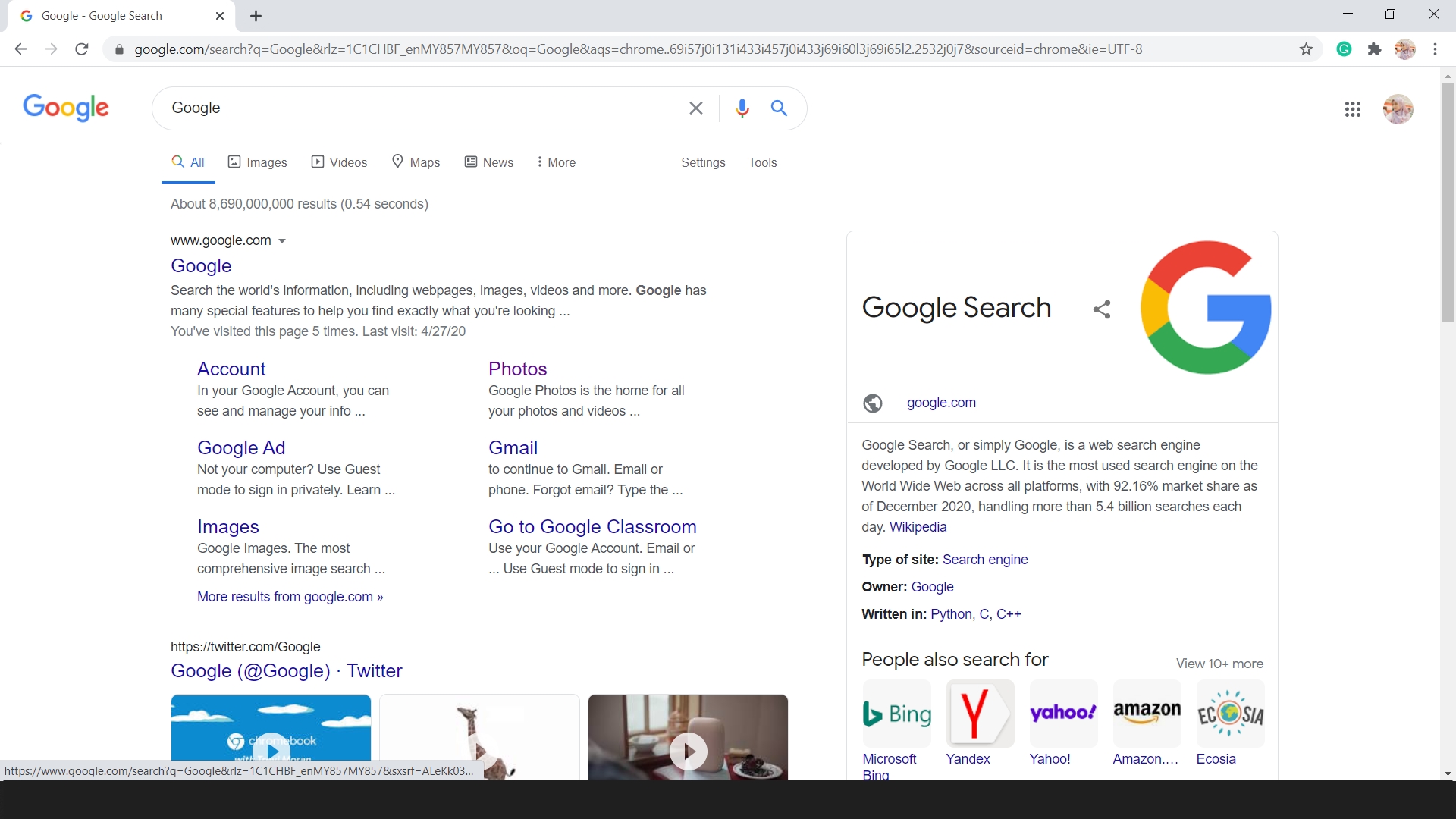The height and width of the screenshot is (819, 1456).
Task: Open Chrome three-dot menu
Action: pyautogui.click(x=1435, y=49)
